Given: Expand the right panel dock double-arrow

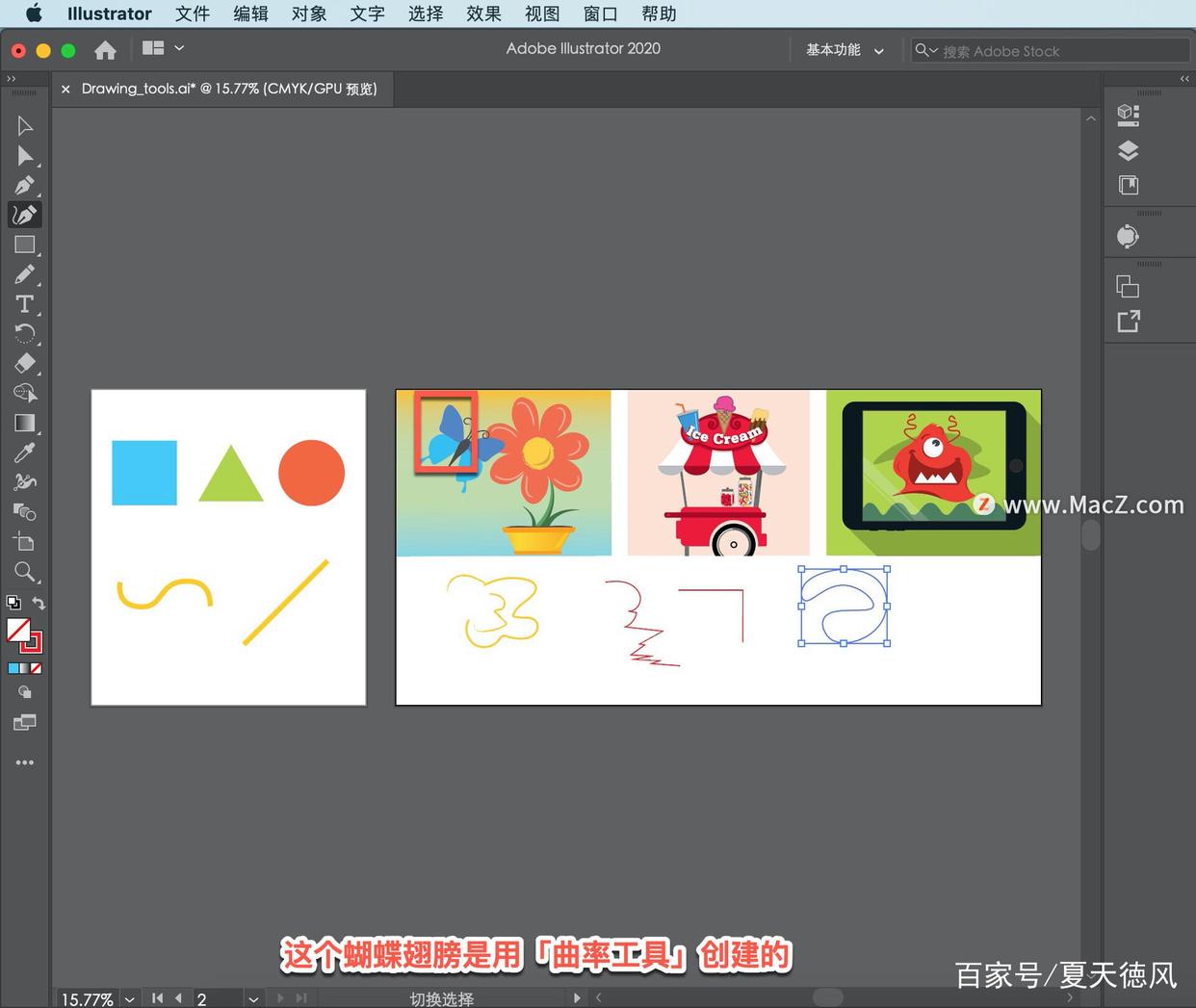Looking at the screenshot, I should pyautogui.click(x=1184, y=79).
